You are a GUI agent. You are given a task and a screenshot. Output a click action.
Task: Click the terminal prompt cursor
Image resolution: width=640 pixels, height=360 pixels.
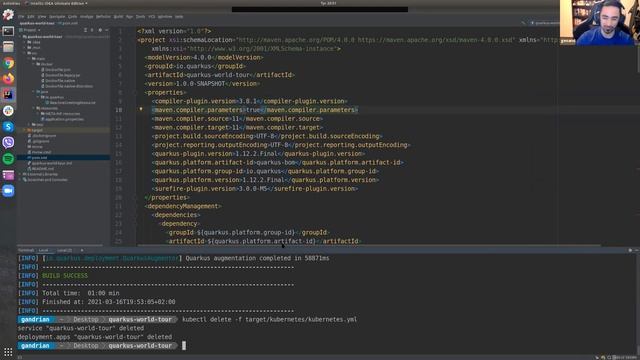click(x=184, y=346)
